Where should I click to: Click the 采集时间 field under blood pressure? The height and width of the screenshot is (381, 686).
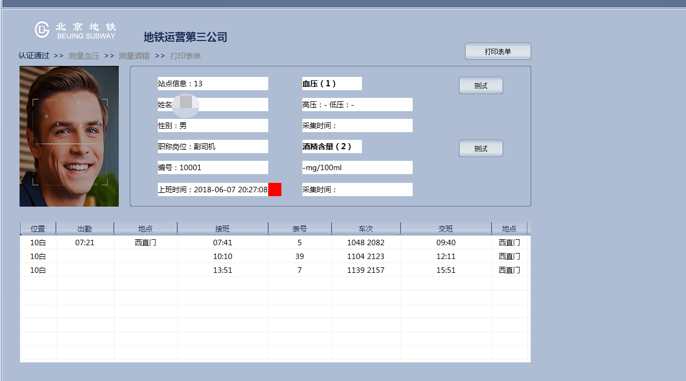(357, 126)
